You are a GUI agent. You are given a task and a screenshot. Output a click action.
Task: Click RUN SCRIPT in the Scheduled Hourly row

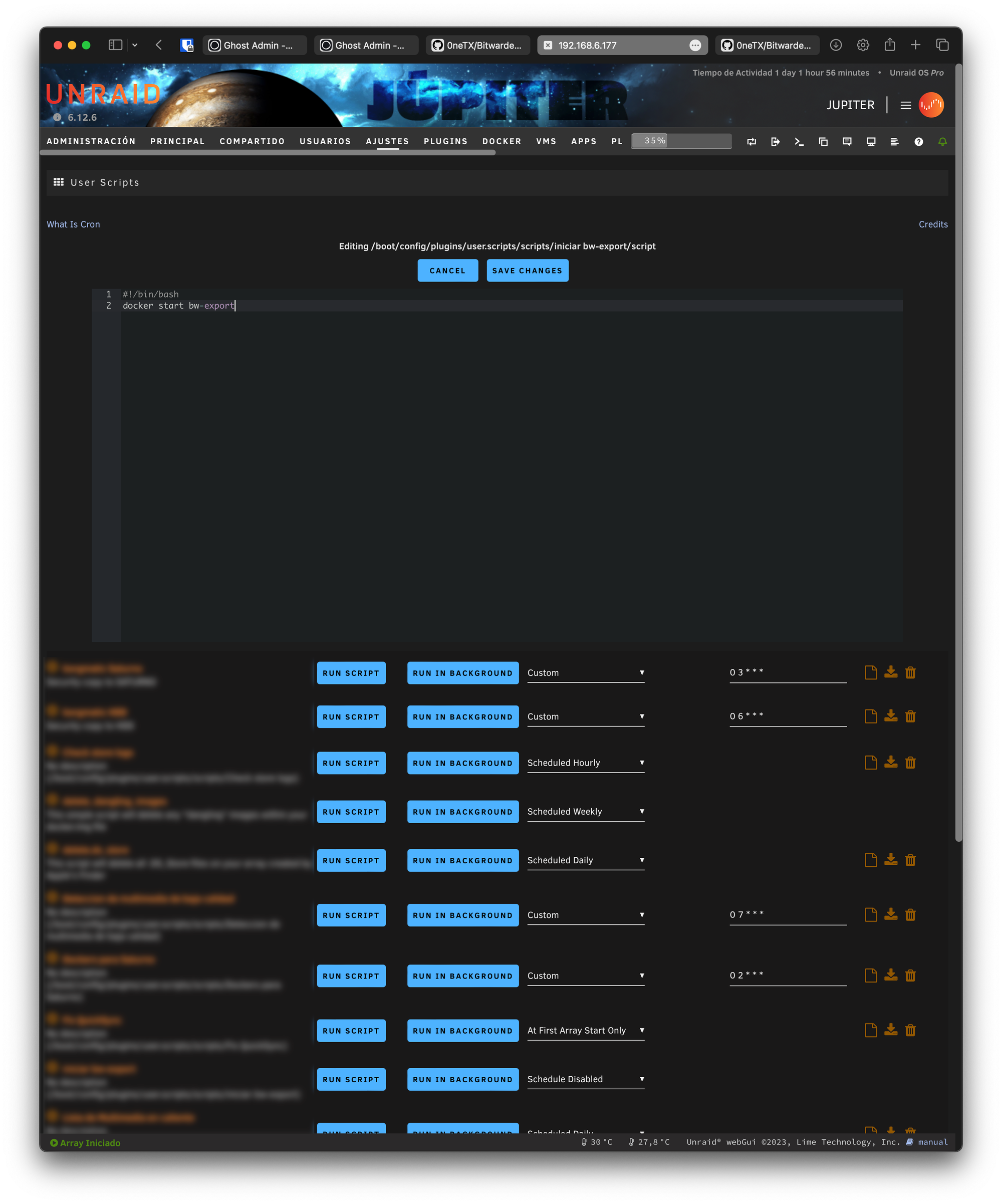[x=351, y=763]
